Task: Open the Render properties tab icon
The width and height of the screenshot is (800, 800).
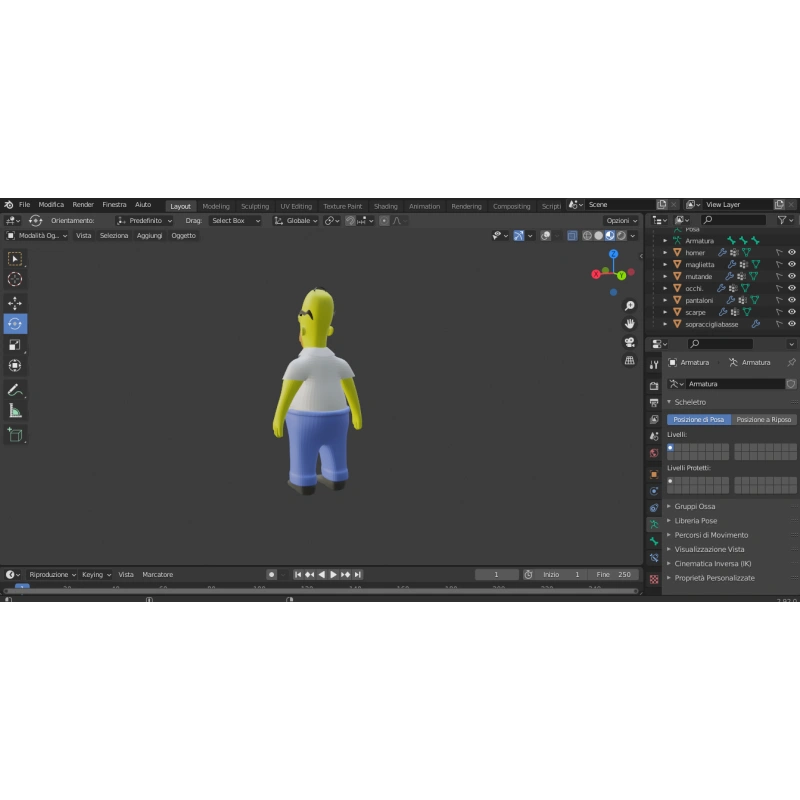Action: point(654,386)
